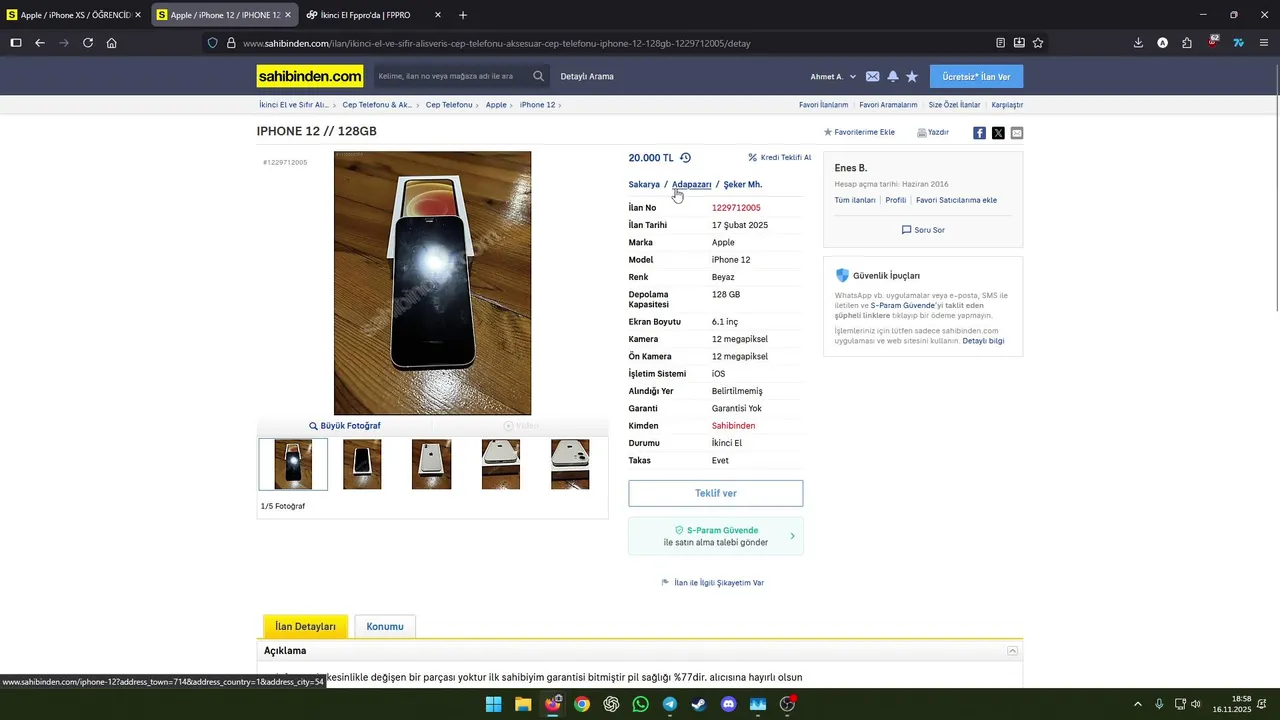Open a new tab with the plus button
Viewport: 1280px width, 720px height.
tap(463, 15)
